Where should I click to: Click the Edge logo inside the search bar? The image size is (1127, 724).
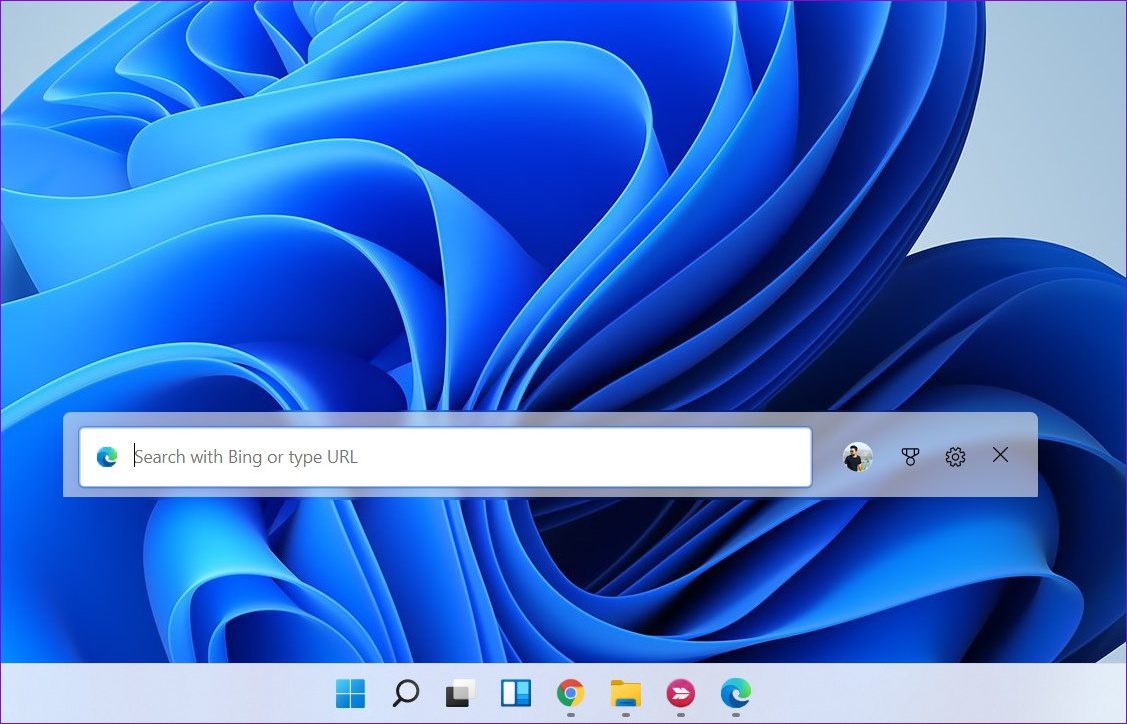[x=107, y=457]
